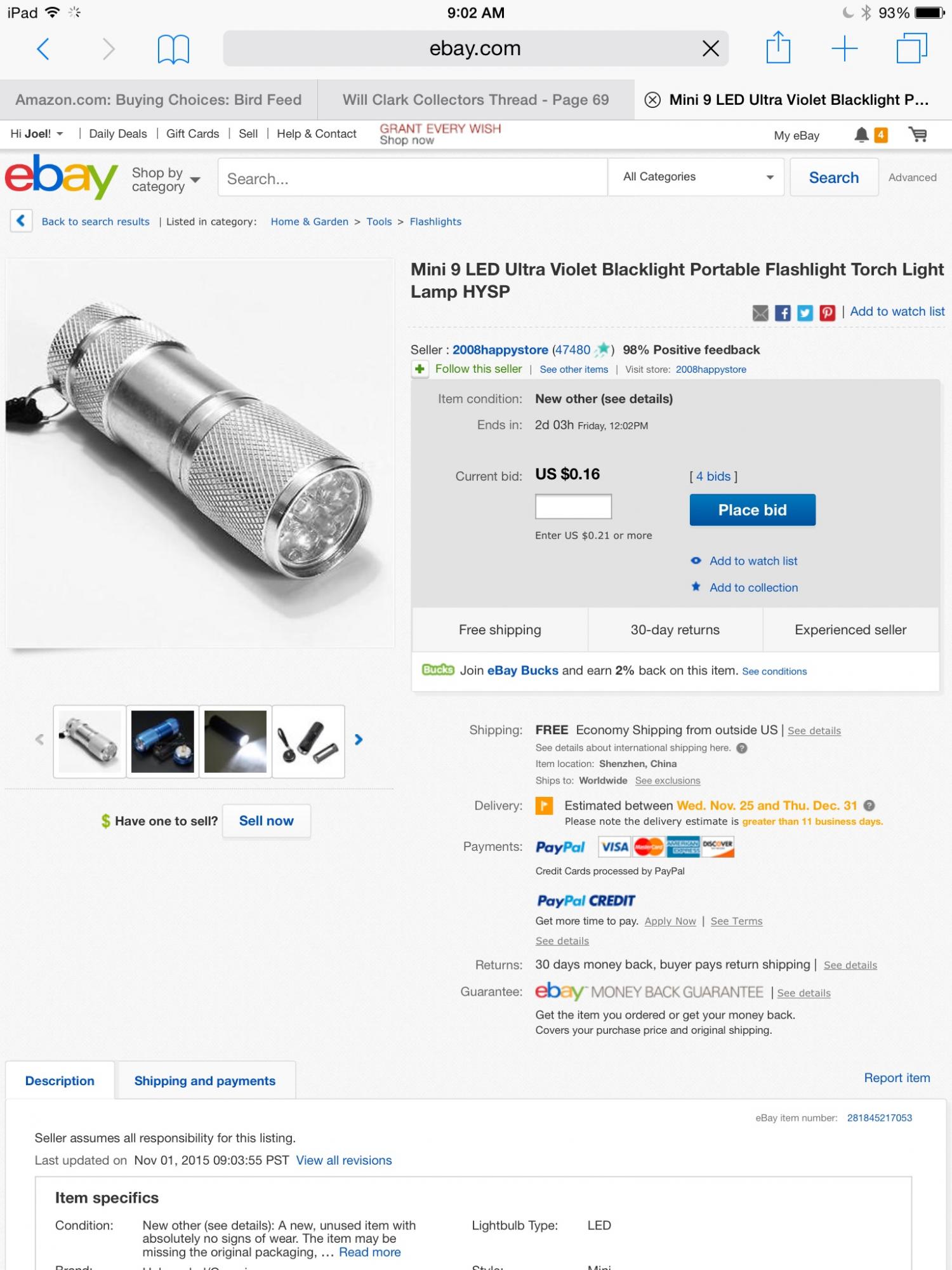Expand Shop by category menu
The height and width of the screenshot is (1270, 952).
tap(166, 179)
